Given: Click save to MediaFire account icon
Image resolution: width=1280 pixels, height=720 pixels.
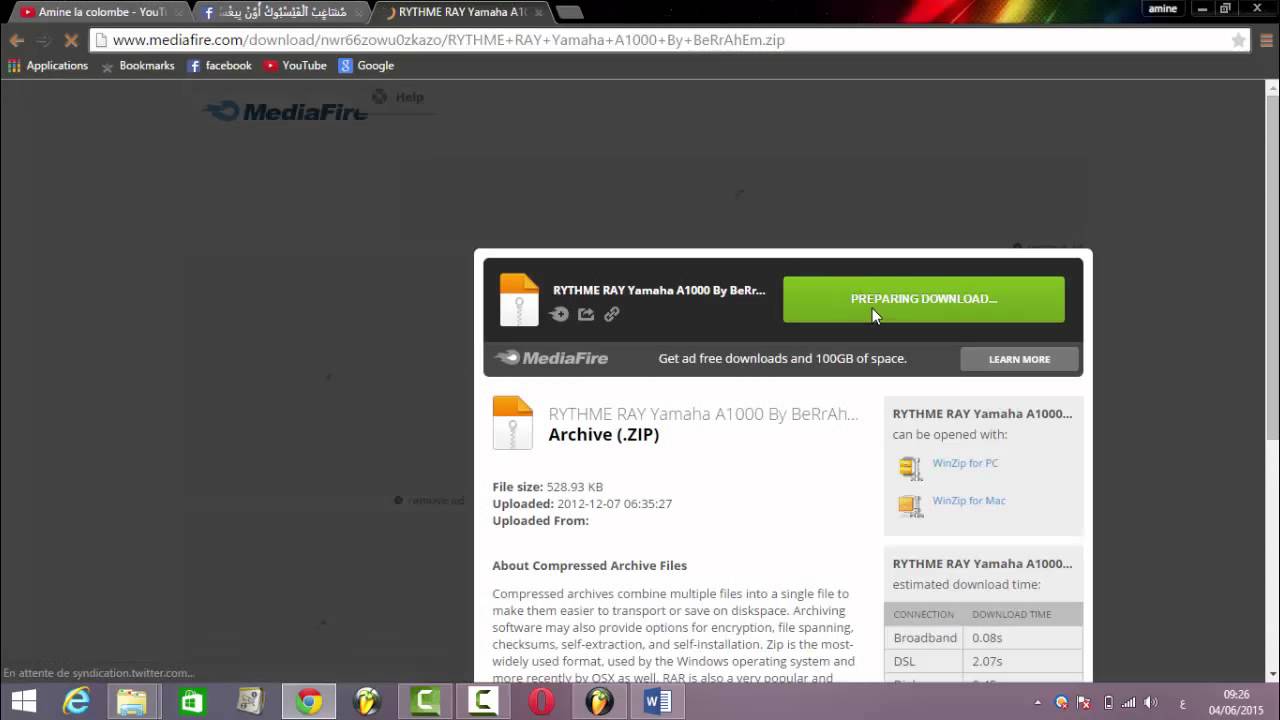Looking at the screenshot, I should coord(560,314).
